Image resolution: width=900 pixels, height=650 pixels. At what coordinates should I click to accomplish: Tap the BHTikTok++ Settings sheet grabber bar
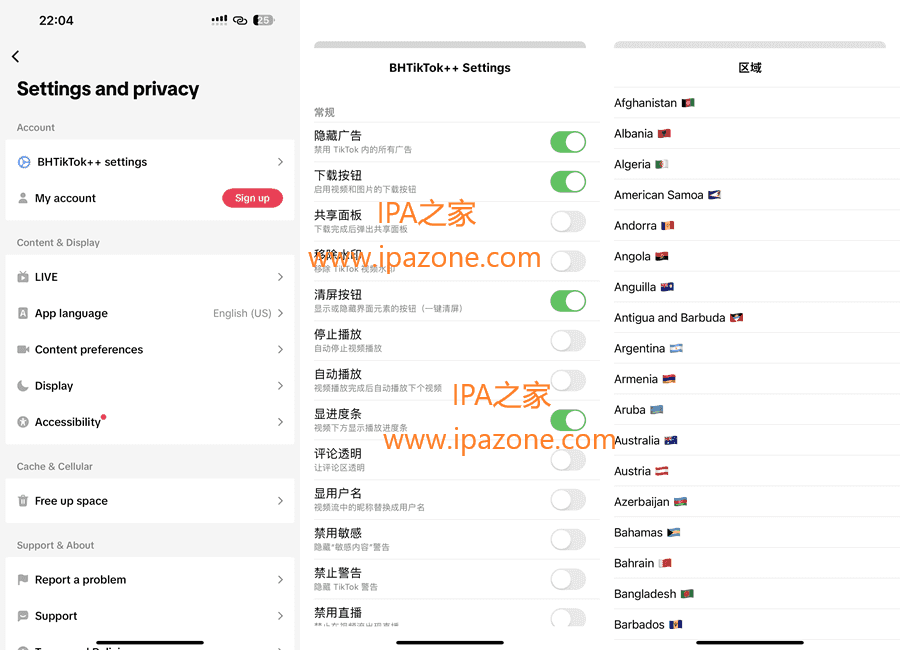450,44
